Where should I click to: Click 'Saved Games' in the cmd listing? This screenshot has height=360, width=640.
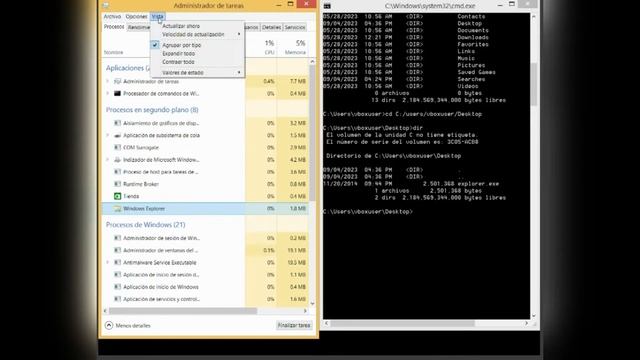click(476, 72)
